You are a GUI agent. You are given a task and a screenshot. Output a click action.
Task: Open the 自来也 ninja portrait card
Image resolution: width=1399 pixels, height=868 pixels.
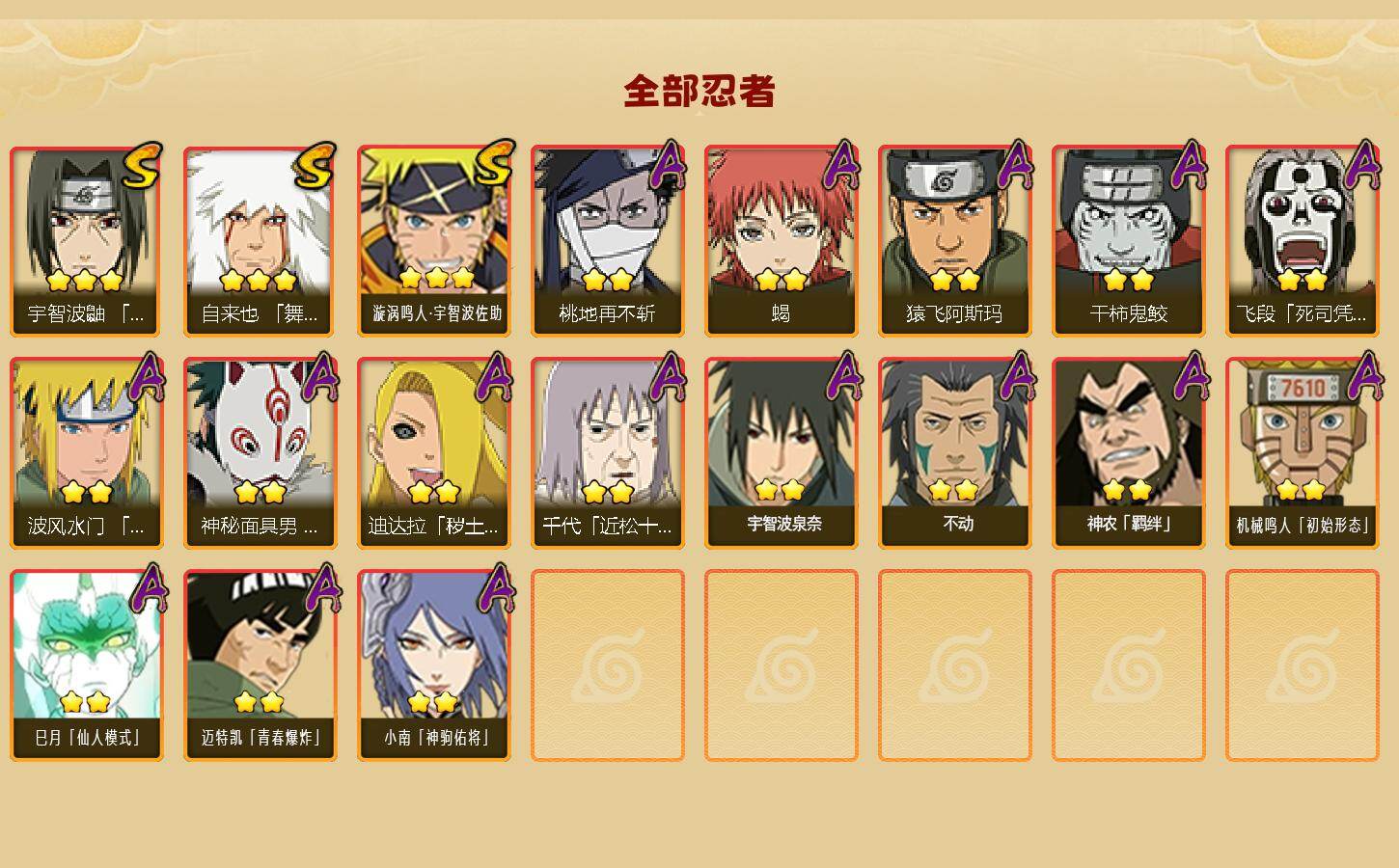coord(261,241)
